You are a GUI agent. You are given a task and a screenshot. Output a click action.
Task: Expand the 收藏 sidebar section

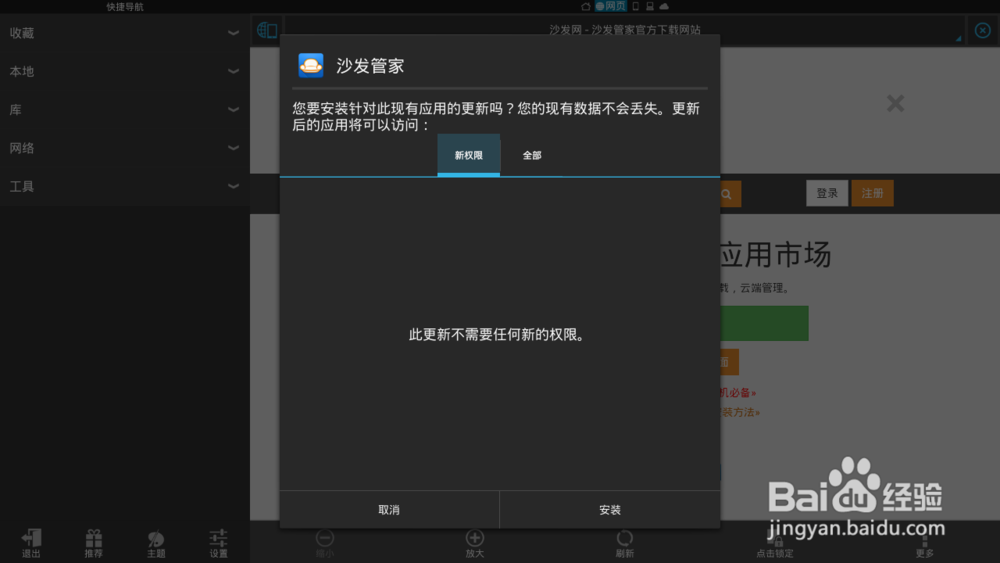pyautogui.click(x=124, y=33)
